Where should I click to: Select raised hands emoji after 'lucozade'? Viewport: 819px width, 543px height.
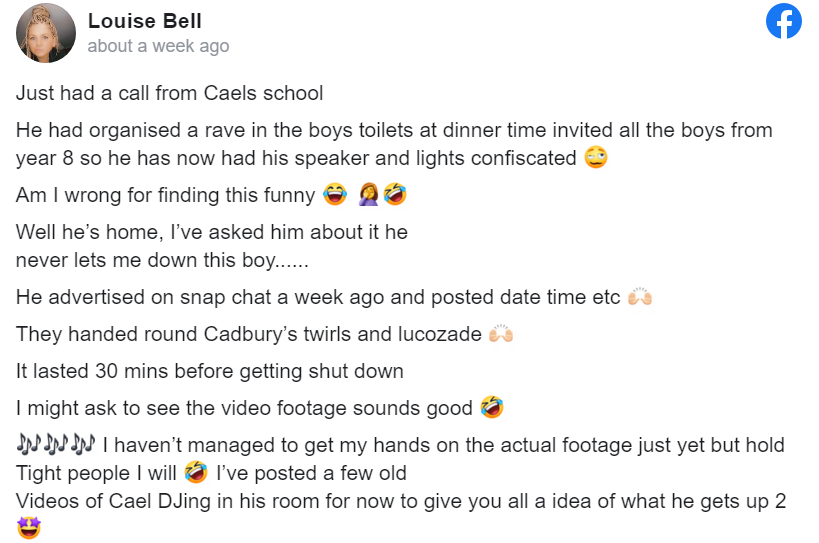501,333
